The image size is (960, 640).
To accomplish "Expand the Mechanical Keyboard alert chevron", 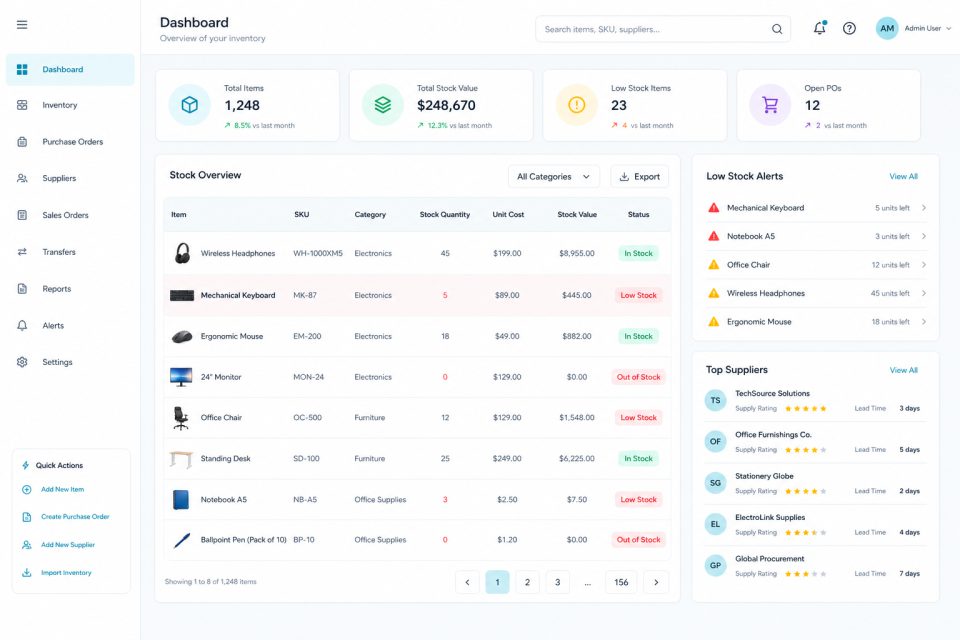I will coord(924,208).
